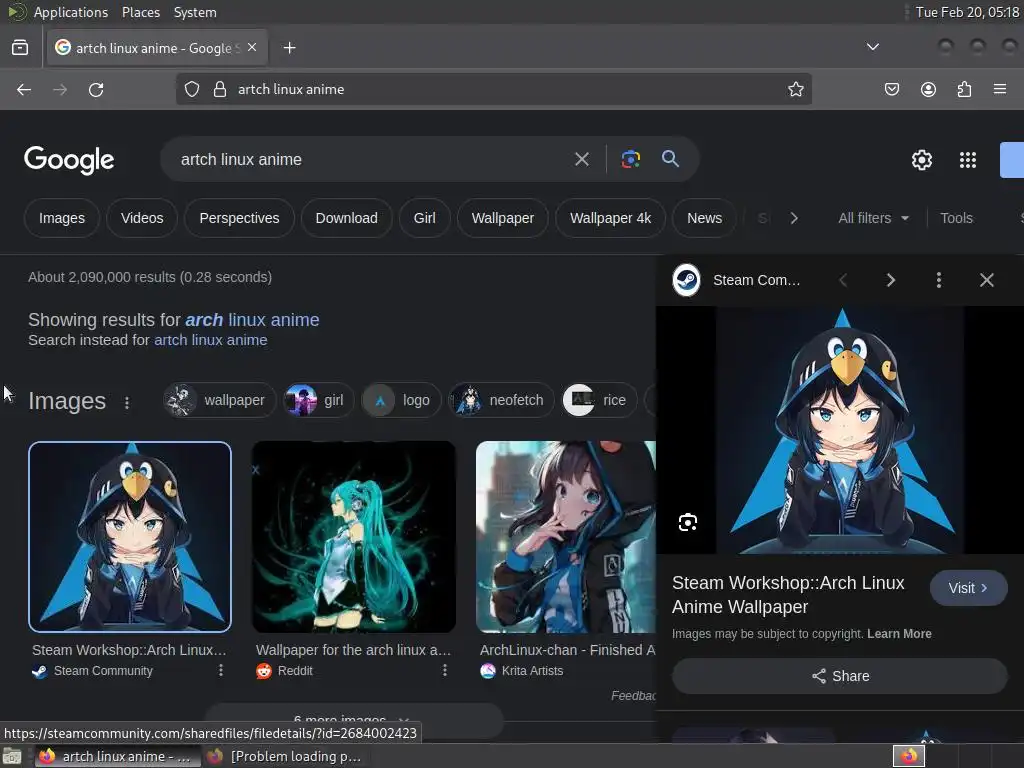Search by image with Google Lens
Viewport: 1024px width, 768px height.
[630, 159]
